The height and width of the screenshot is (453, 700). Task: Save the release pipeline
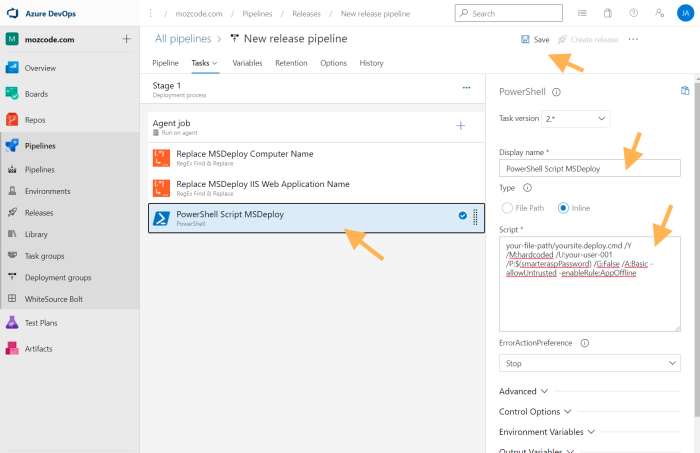point(535,39)
